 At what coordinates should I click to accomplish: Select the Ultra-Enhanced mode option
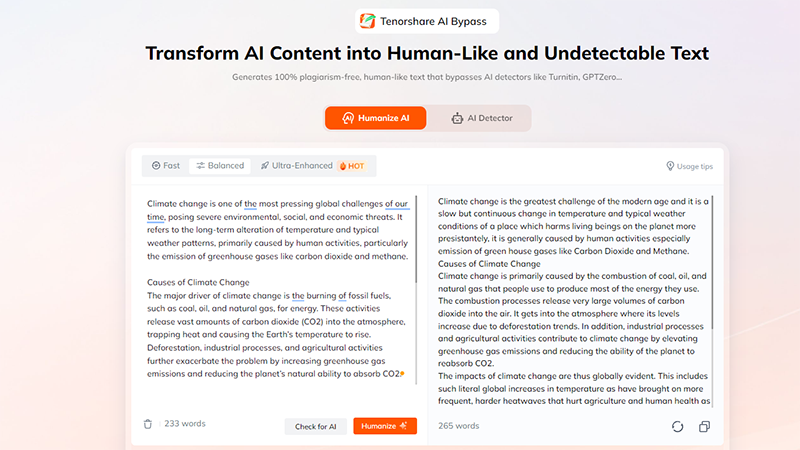click(297, 166)
